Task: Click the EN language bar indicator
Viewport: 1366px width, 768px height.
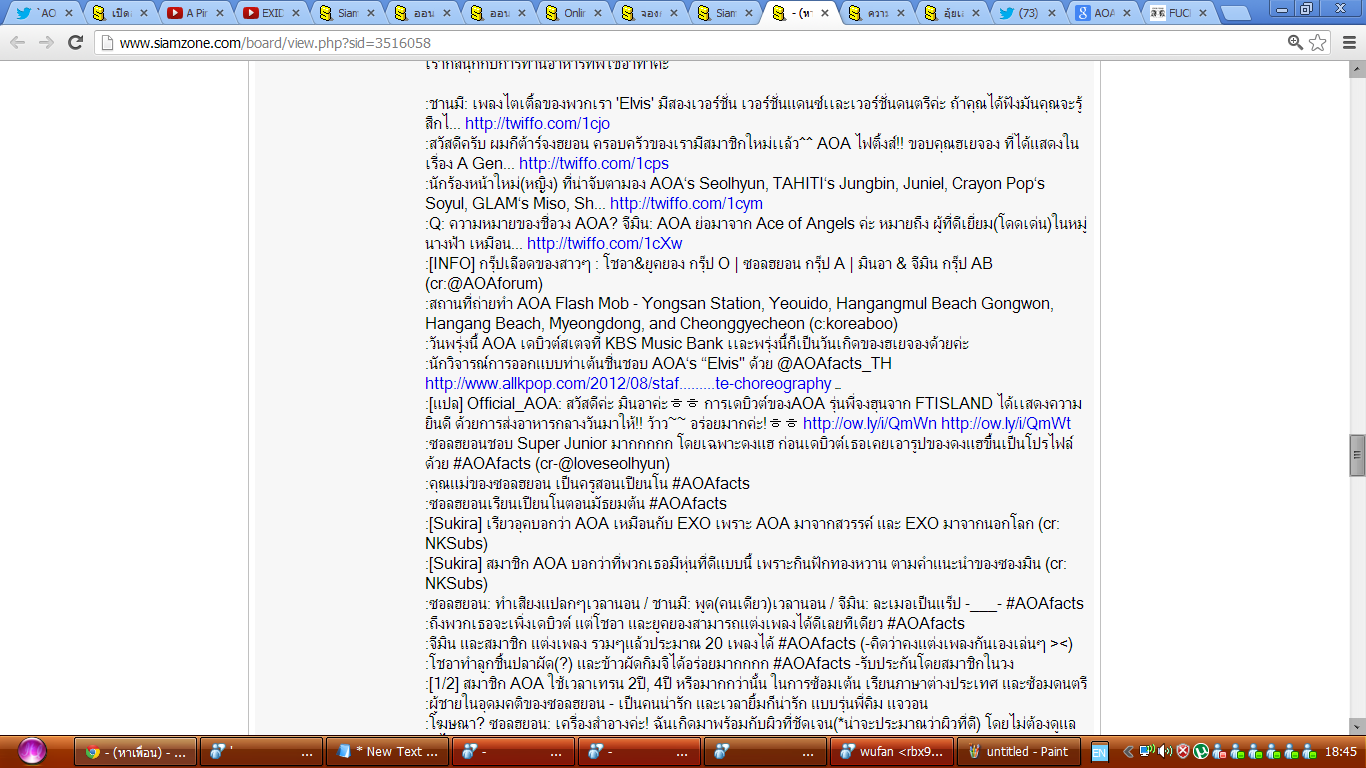Action: click(x=1099, y=752)
